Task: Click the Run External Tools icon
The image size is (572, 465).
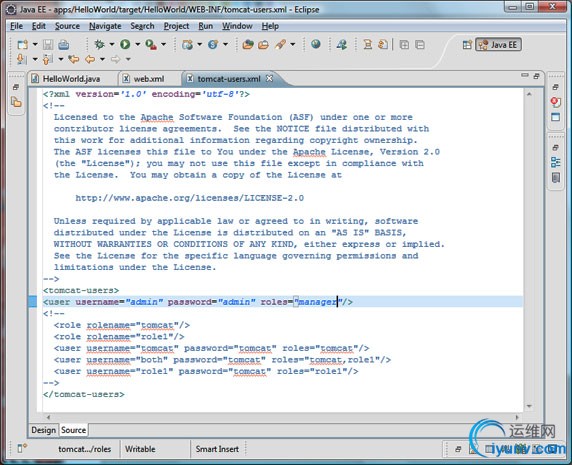Action: pyautogui.click(x=151, y=44)
